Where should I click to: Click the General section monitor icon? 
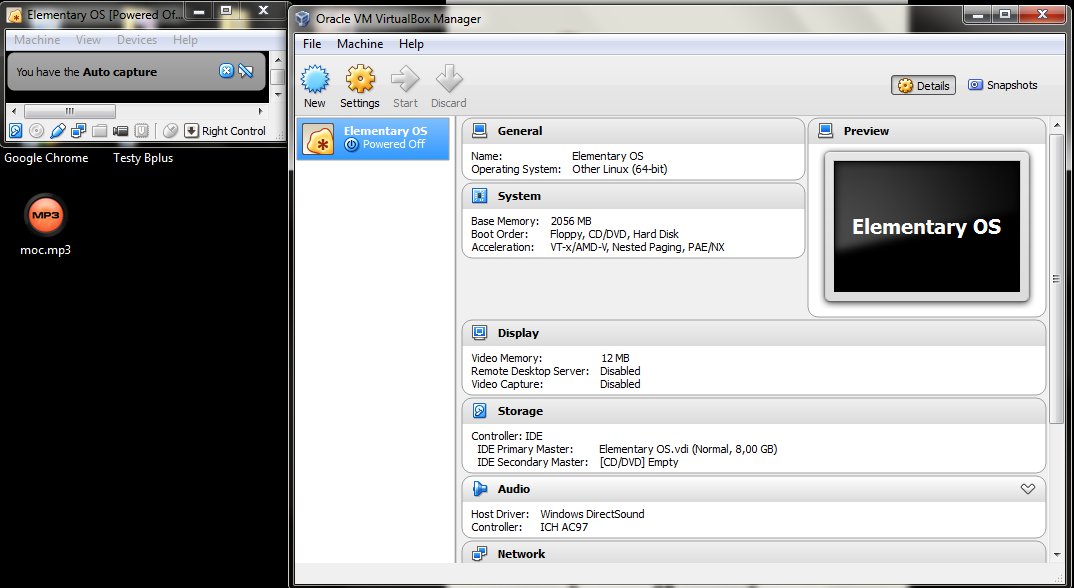tap(479, 130)
